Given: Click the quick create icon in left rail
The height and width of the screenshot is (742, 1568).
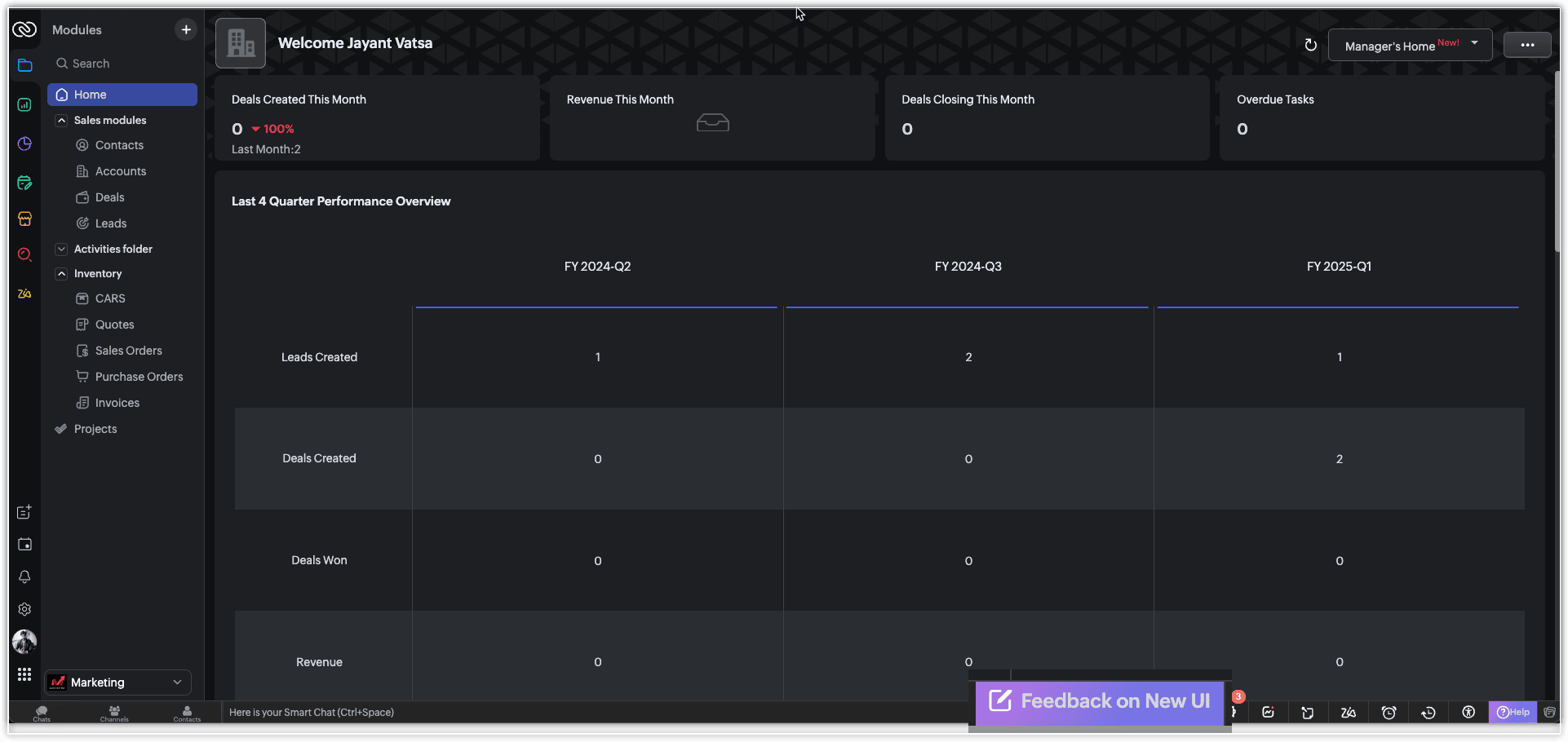Looking at the screenshot, I should point(24,512).
